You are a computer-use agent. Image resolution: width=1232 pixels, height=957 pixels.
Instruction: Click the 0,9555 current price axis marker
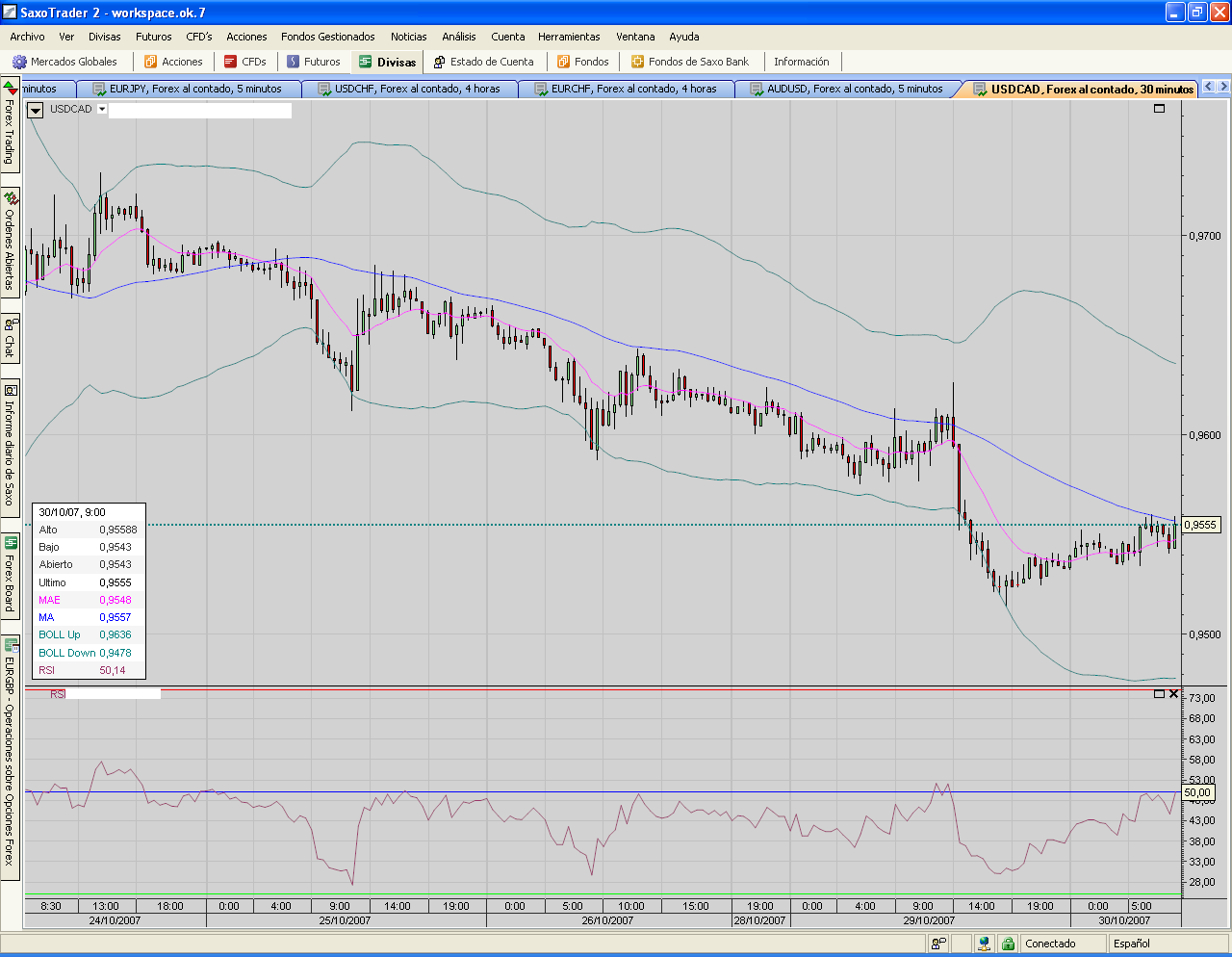pyautogui.click(x=1200, y=525)
